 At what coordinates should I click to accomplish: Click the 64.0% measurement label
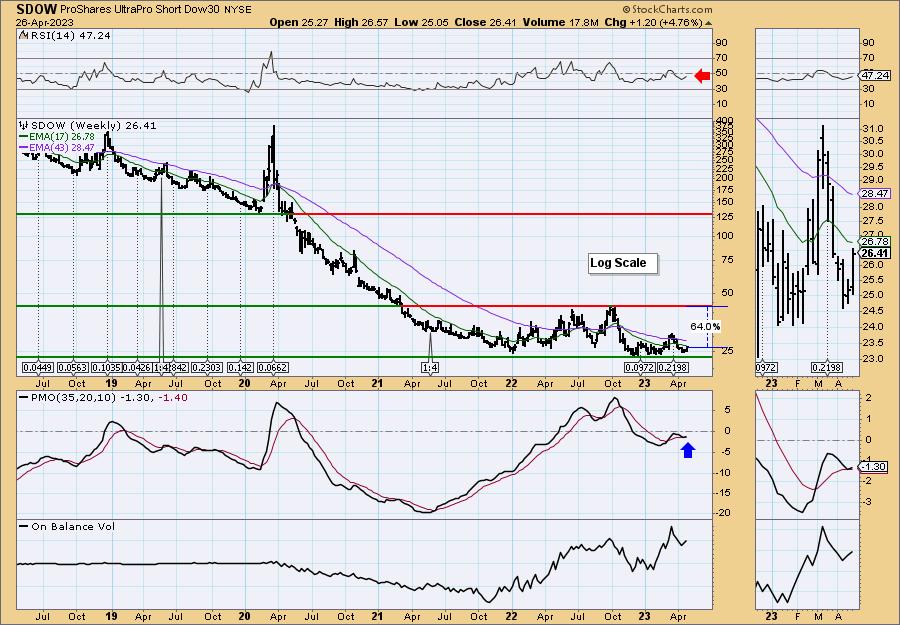click(x=705, y=326)
